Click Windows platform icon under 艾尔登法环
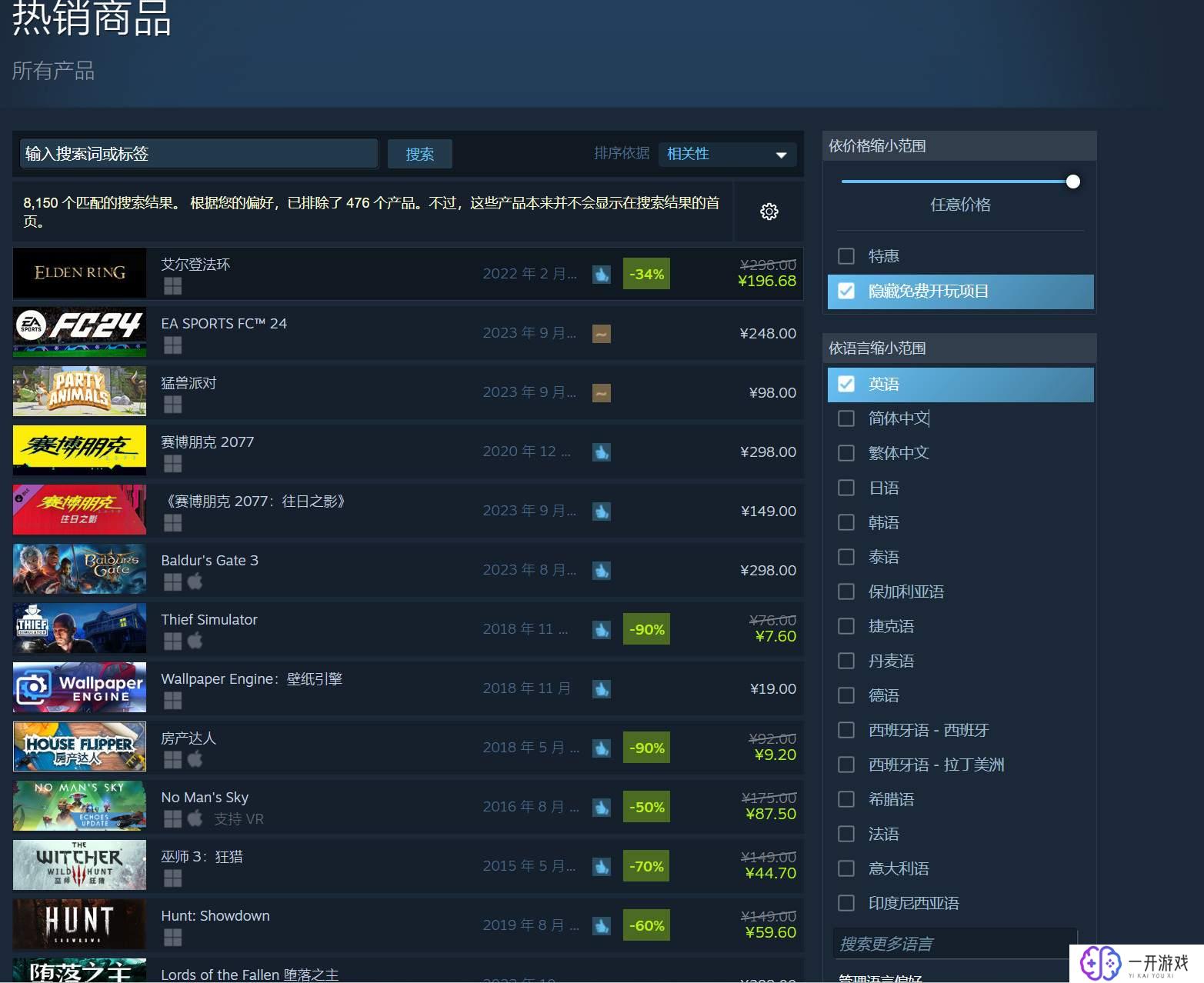 tap(173, 286)
